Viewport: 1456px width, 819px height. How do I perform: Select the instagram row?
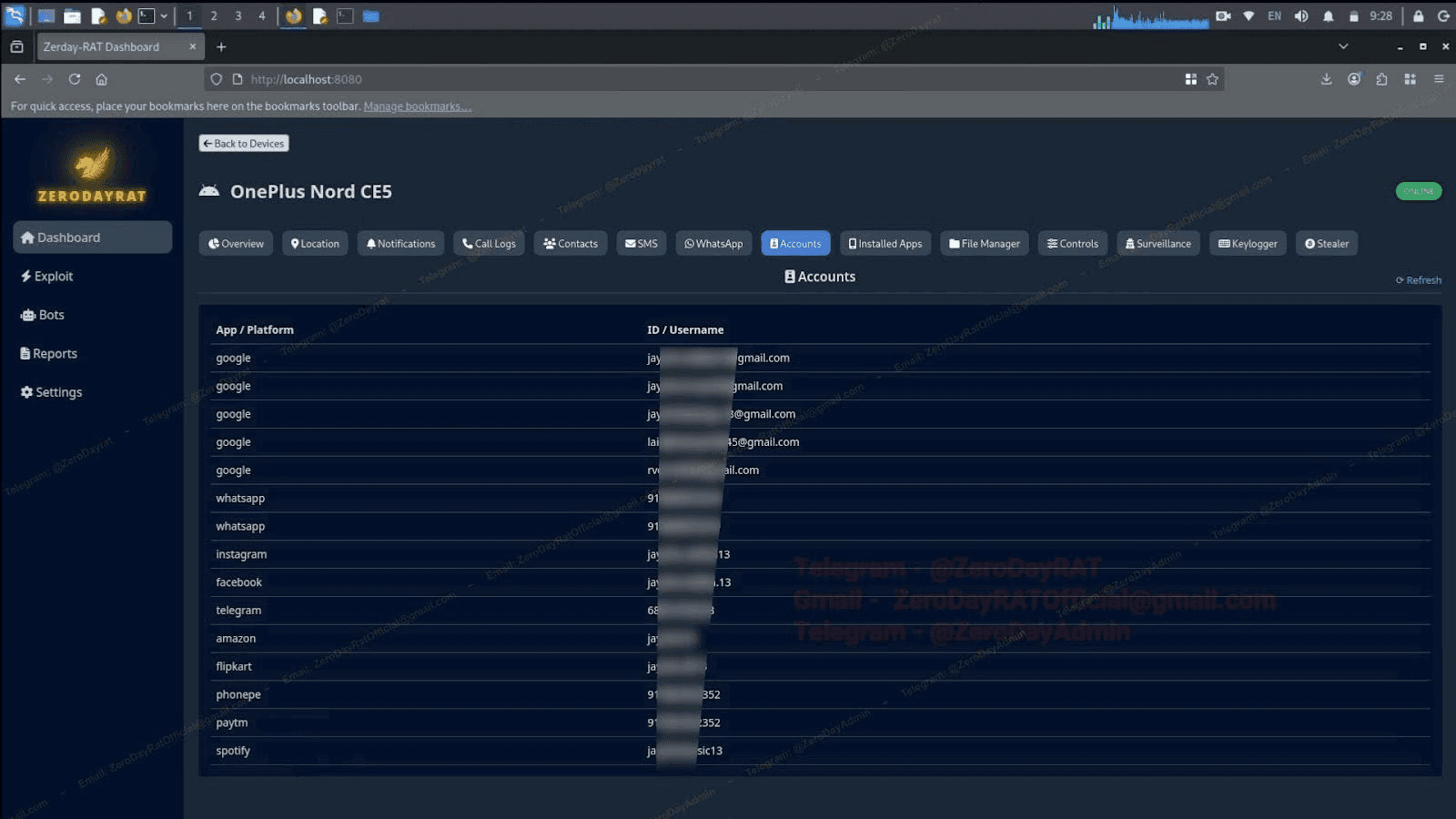(820, 554)
